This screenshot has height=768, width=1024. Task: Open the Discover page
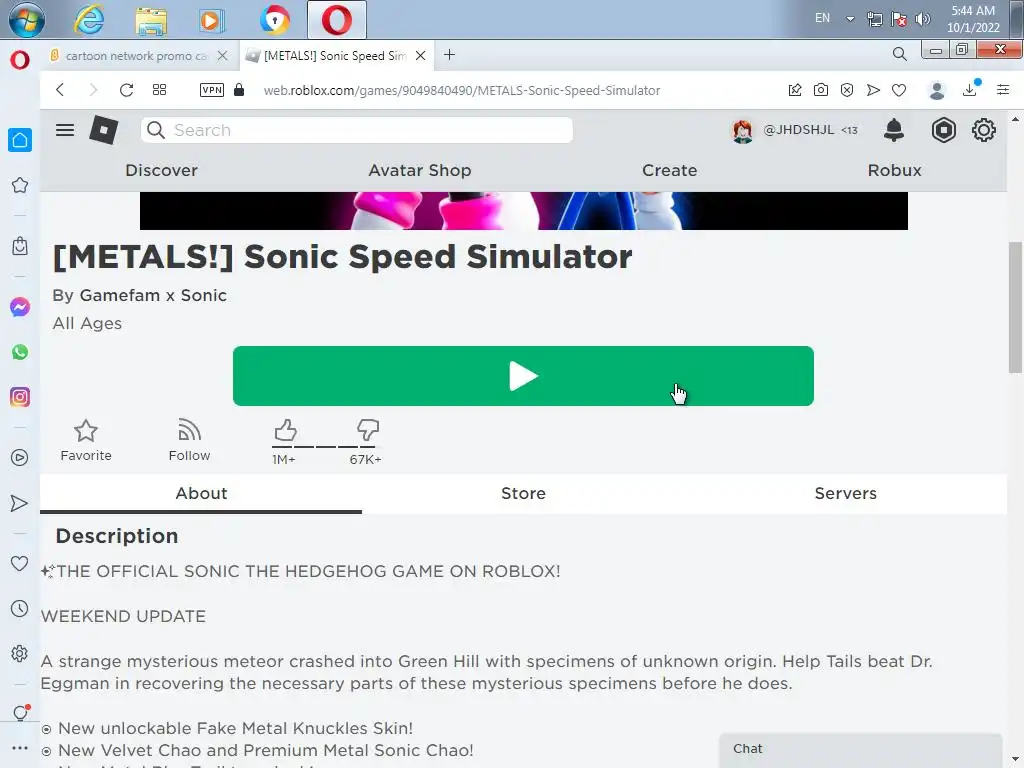pos(161,170)
